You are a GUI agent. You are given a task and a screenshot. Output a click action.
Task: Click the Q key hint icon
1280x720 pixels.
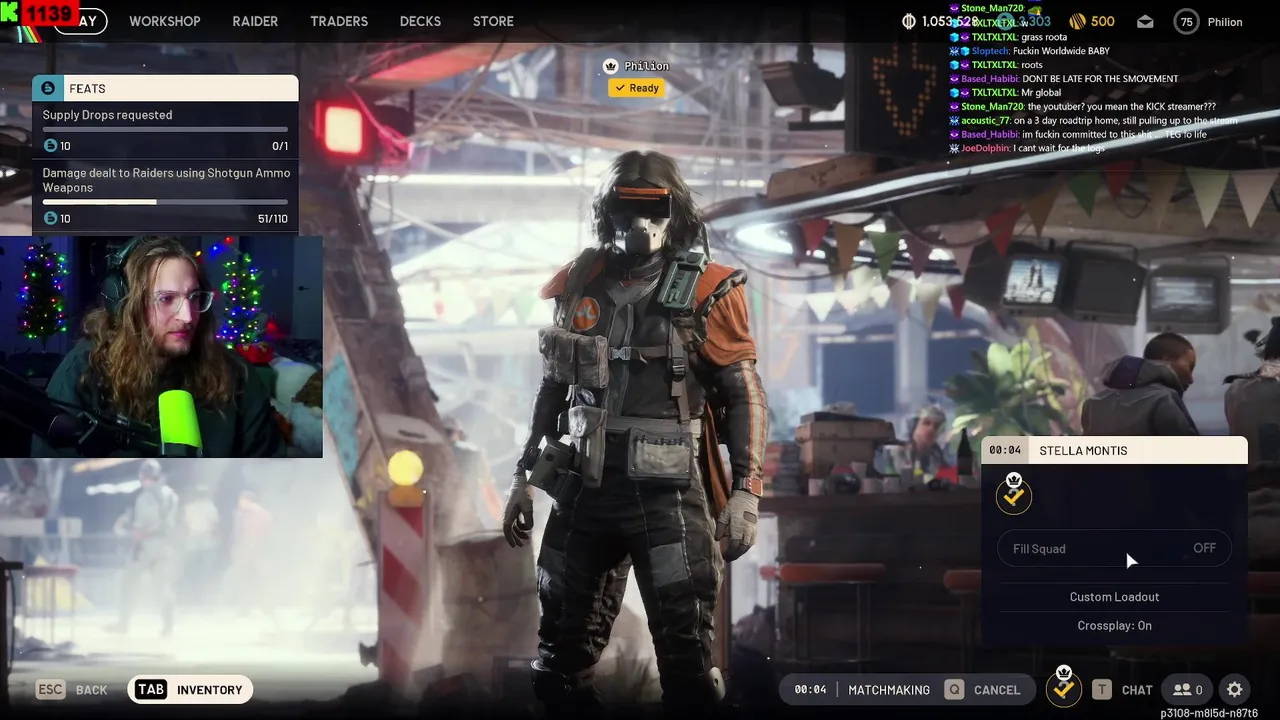tap(954, 690)
